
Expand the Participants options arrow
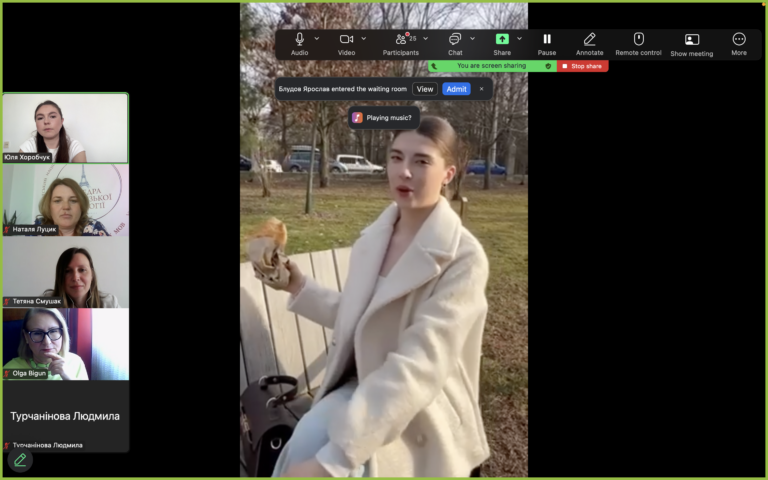426,39
